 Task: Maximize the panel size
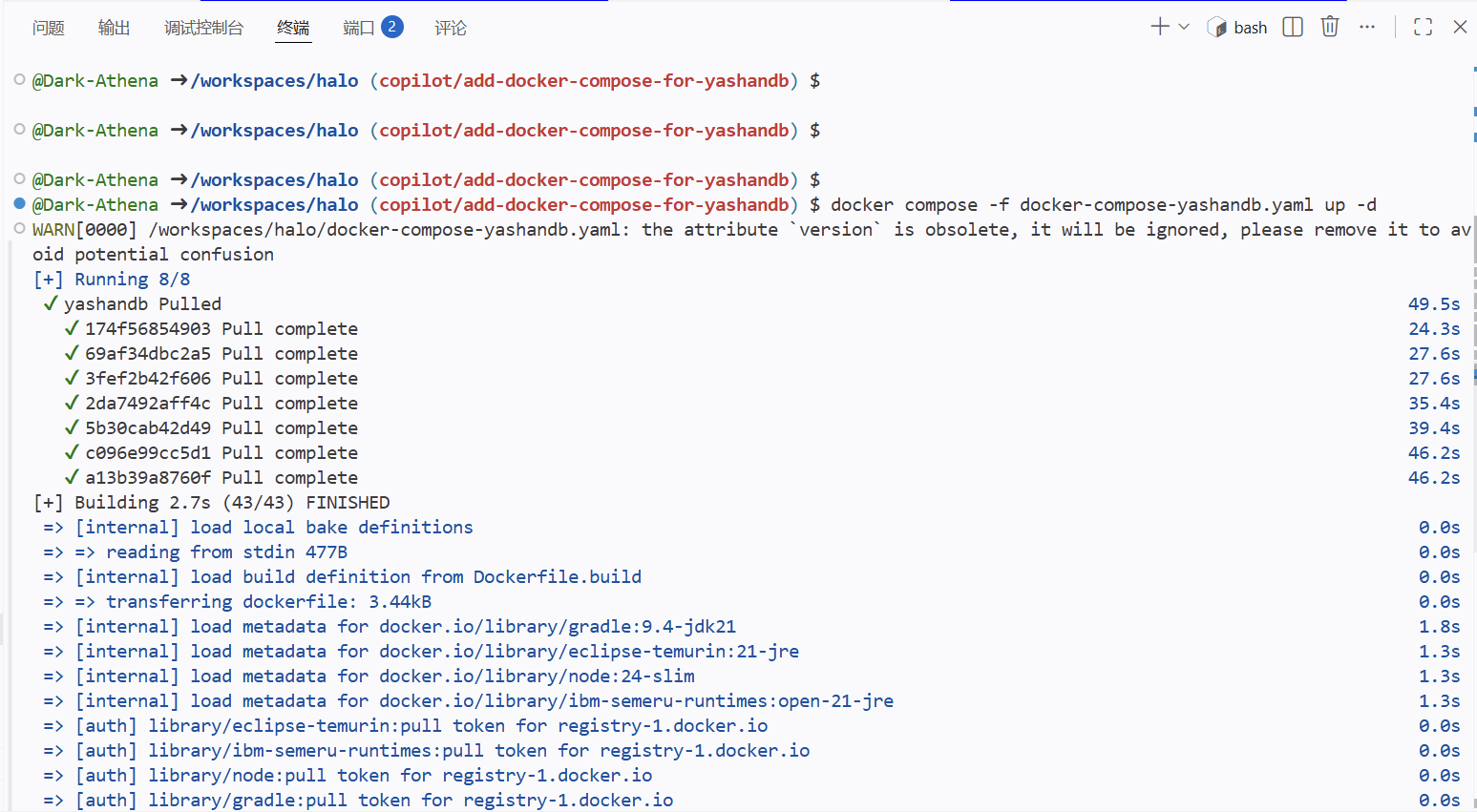click(1423, 27)
